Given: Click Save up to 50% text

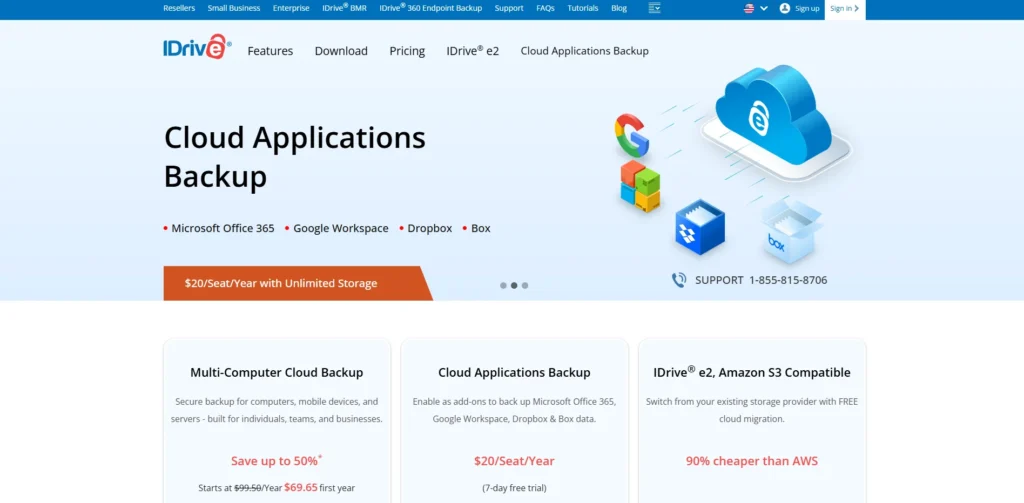Looking at the screenshot, I should pyautogui.click(x=276, y=461).
